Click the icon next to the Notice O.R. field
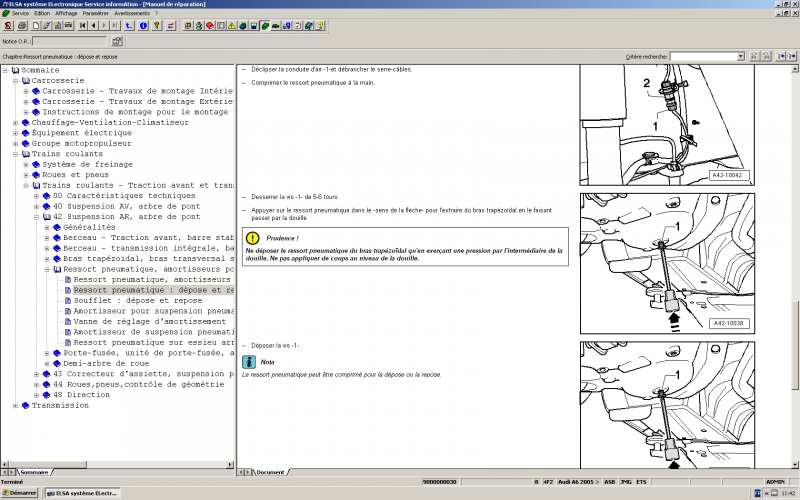This screenshot has height=500, width=800. [x=117, y=42]
